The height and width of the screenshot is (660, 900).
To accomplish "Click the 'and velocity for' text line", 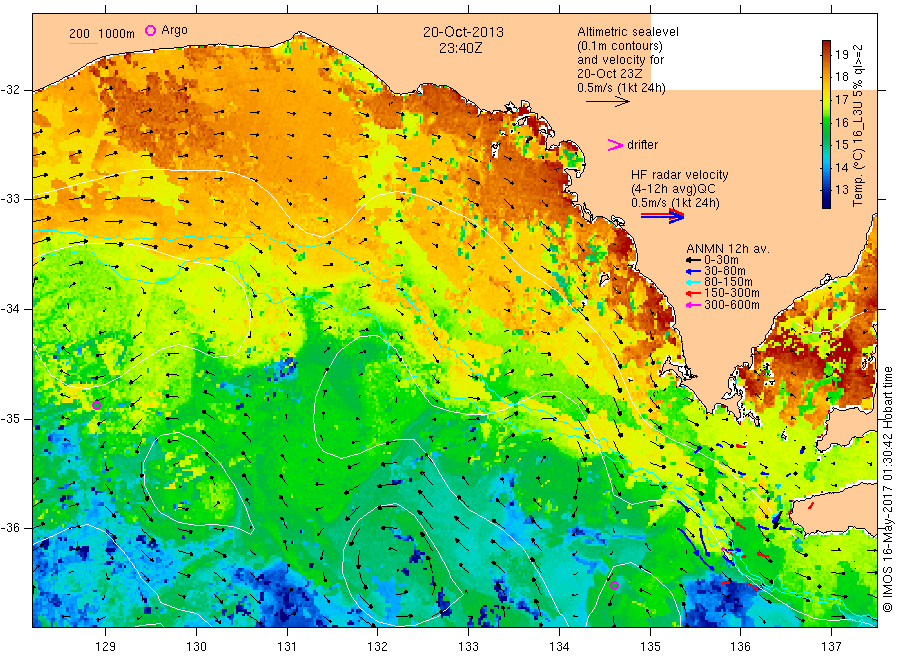I will point(620,60).
